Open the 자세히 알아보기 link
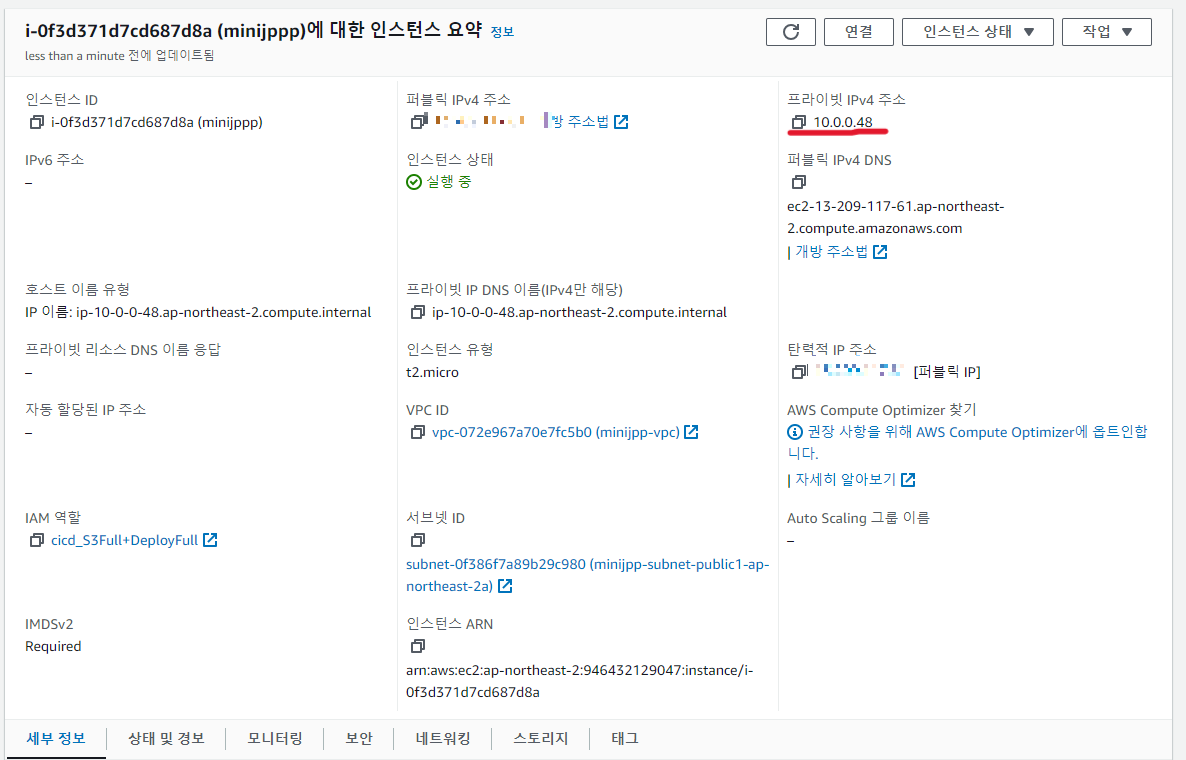The width and height of the screenshot is (1186, 760). [855, 479]
